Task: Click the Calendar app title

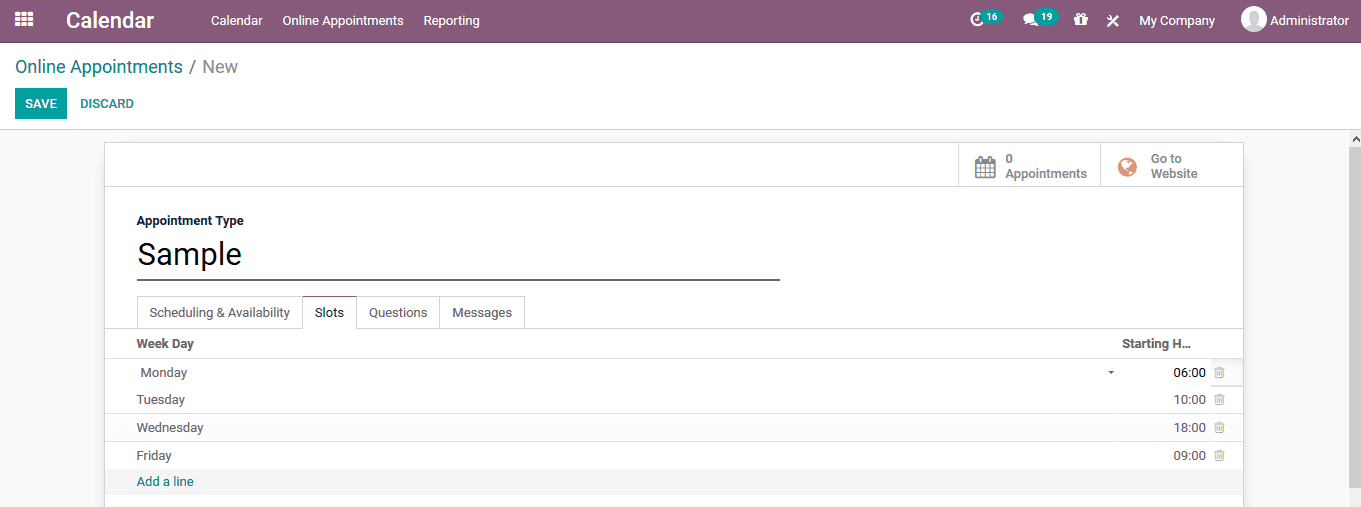Action: 110,20
